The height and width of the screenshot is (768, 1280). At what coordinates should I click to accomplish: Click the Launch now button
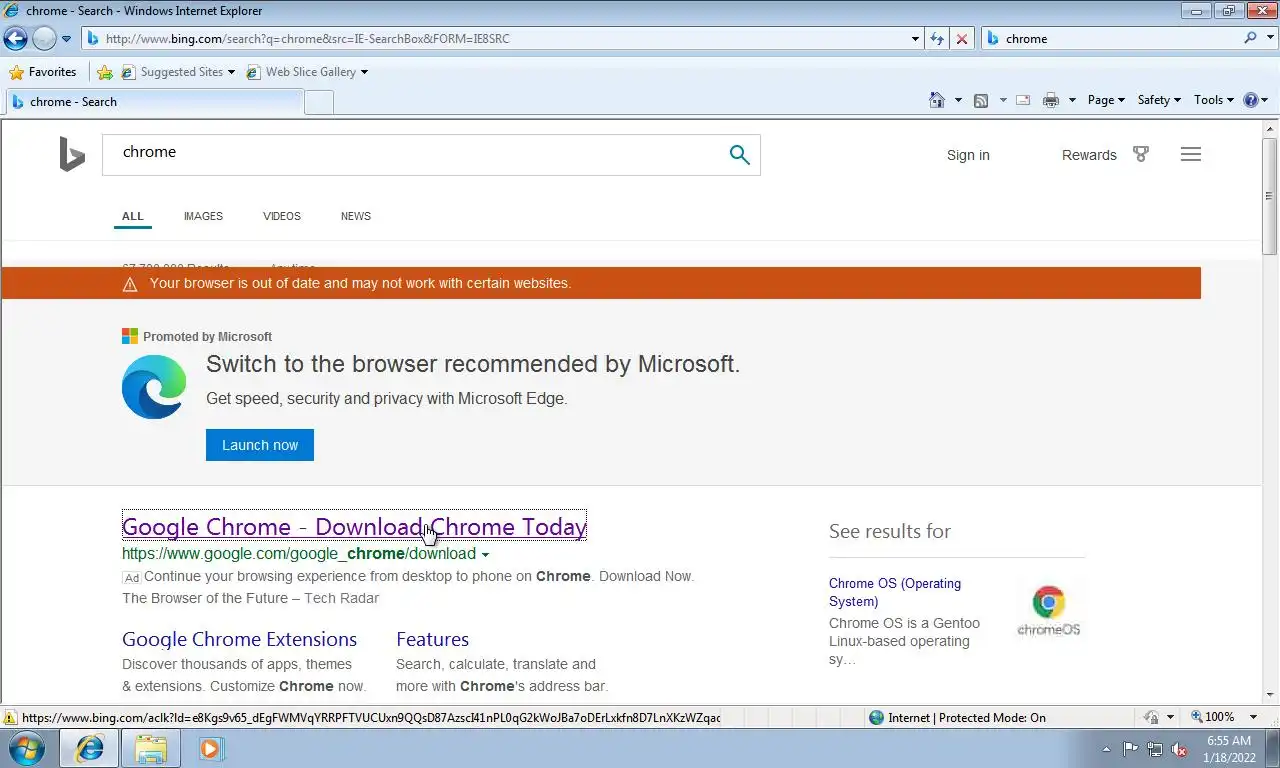260,445
